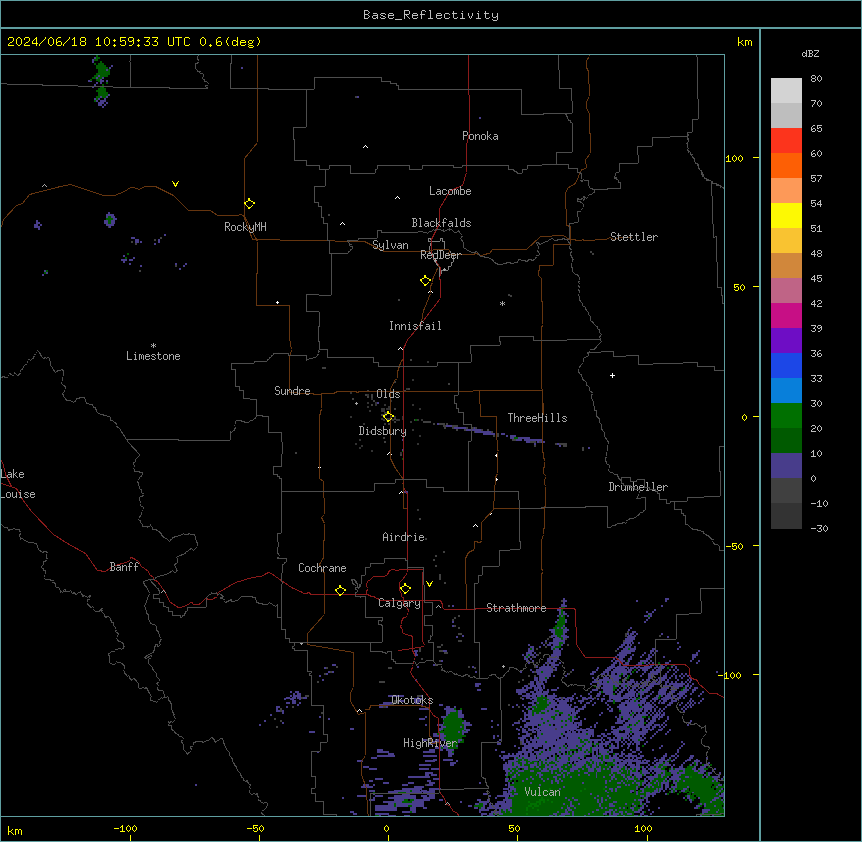
Task: Pick the slate purple 10-0 dBZ swatch
Action: 786,466
